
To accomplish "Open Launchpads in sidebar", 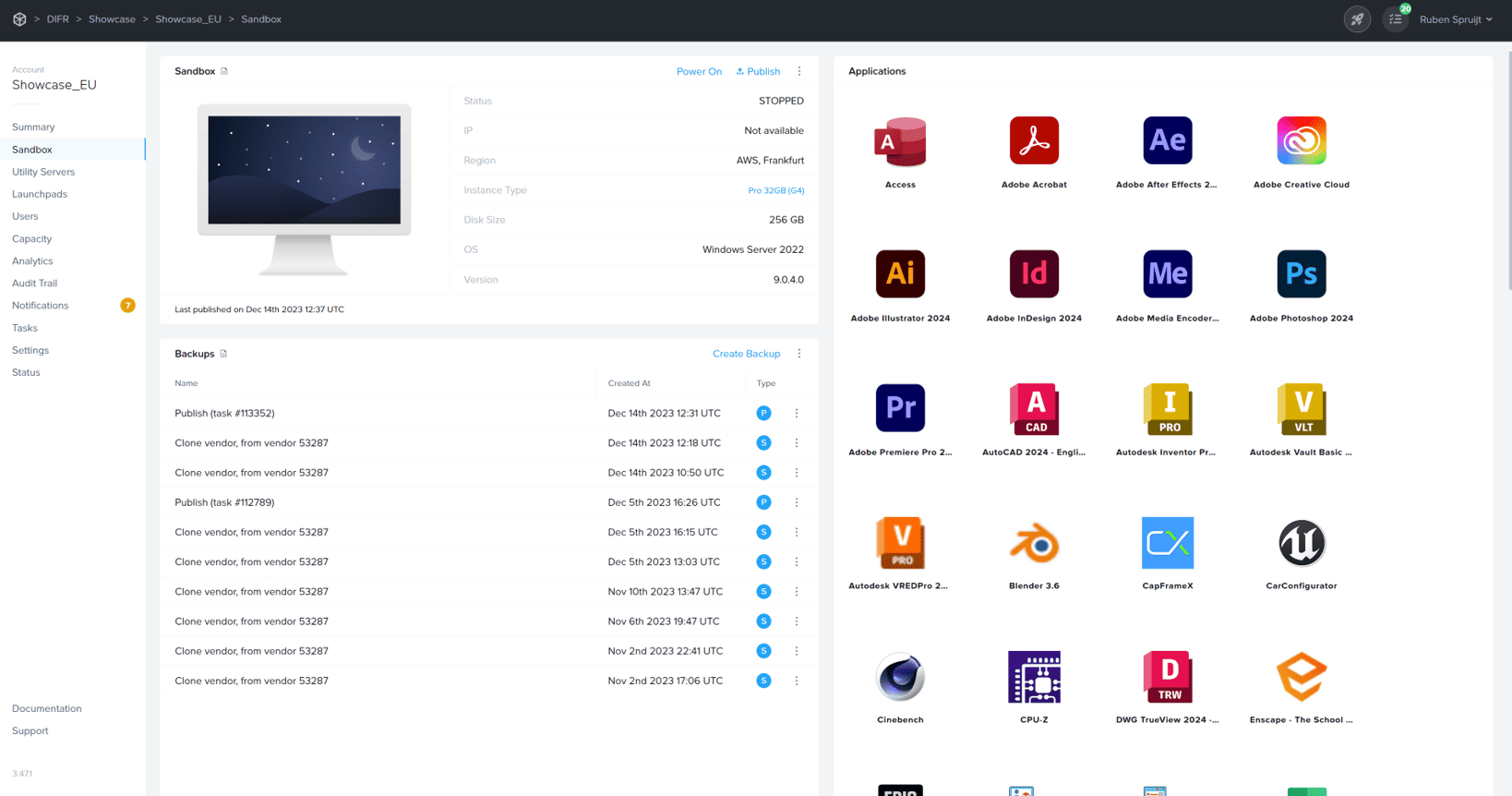I will coord(40,194).
